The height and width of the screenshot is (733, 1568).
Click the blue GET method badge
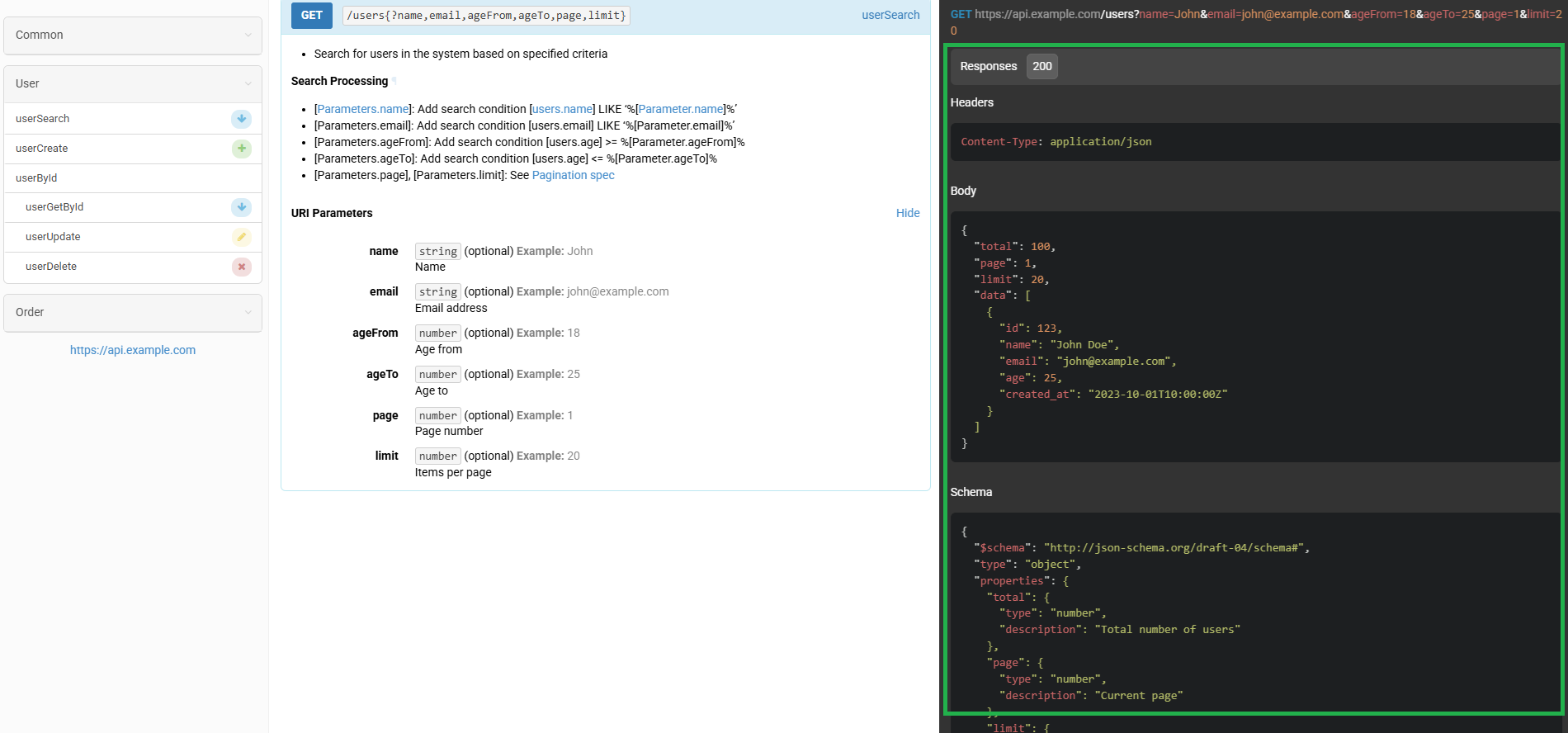click(x=312, y=16)
